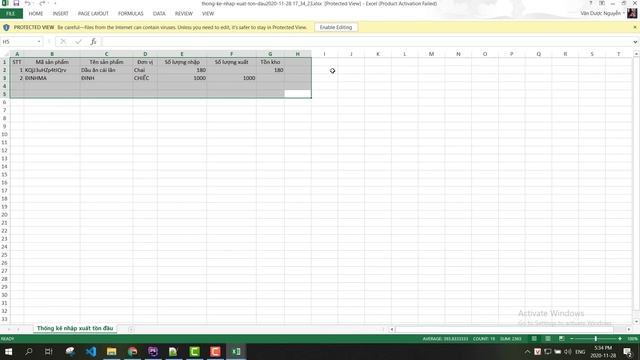Screen dimensions: 640x360
Task: Select the cell containing Dầu ăn cái lân
Action: (x=106, y=70)
